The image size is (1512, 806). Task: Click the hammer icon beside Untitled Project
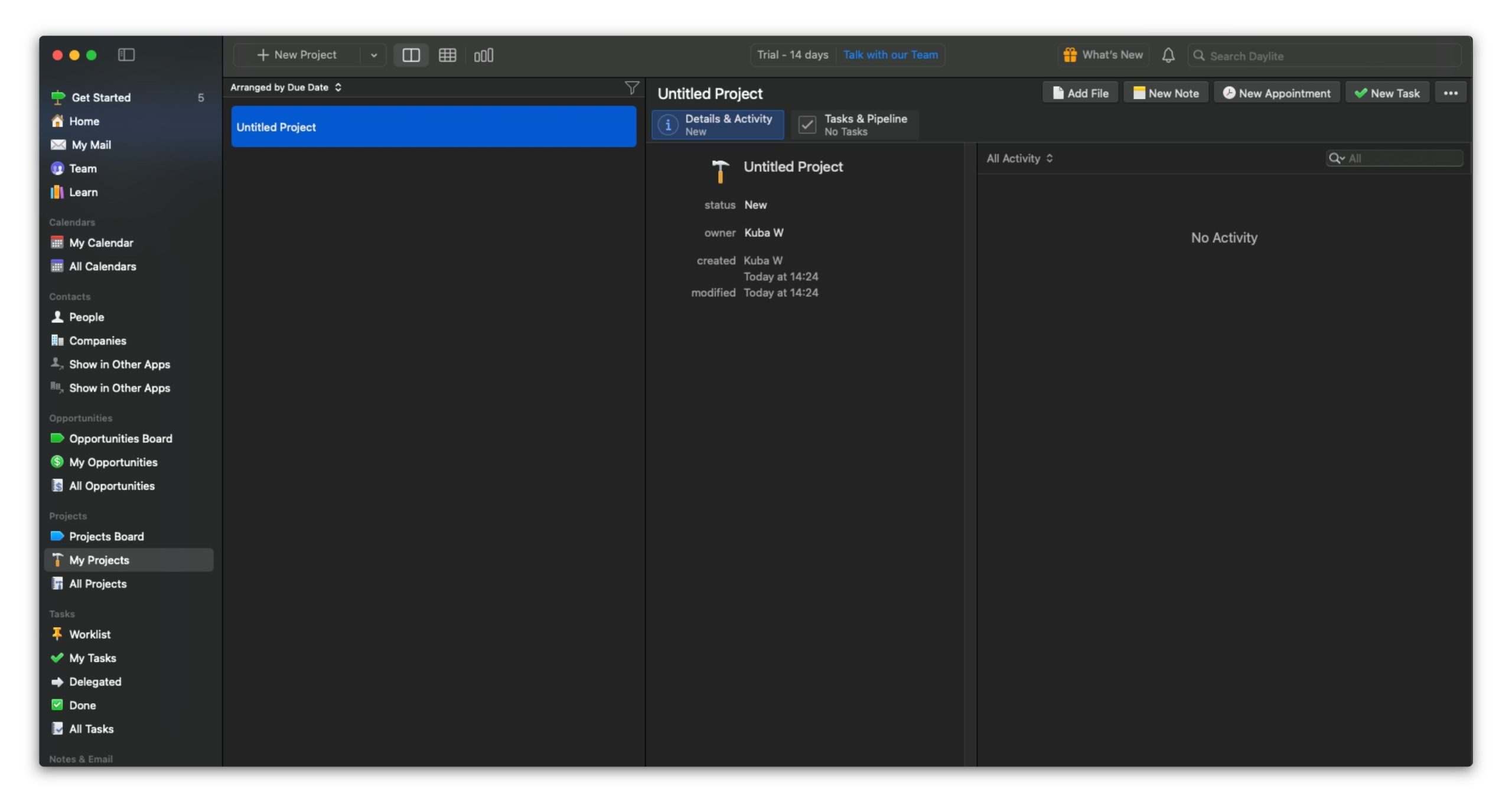point(719,171)
